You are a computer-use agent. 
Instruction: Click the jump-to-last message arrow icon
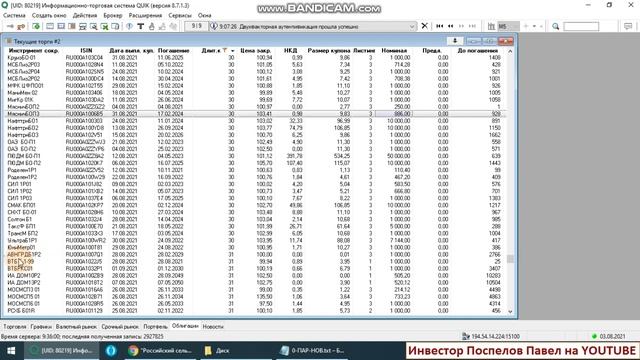point(472,26)
